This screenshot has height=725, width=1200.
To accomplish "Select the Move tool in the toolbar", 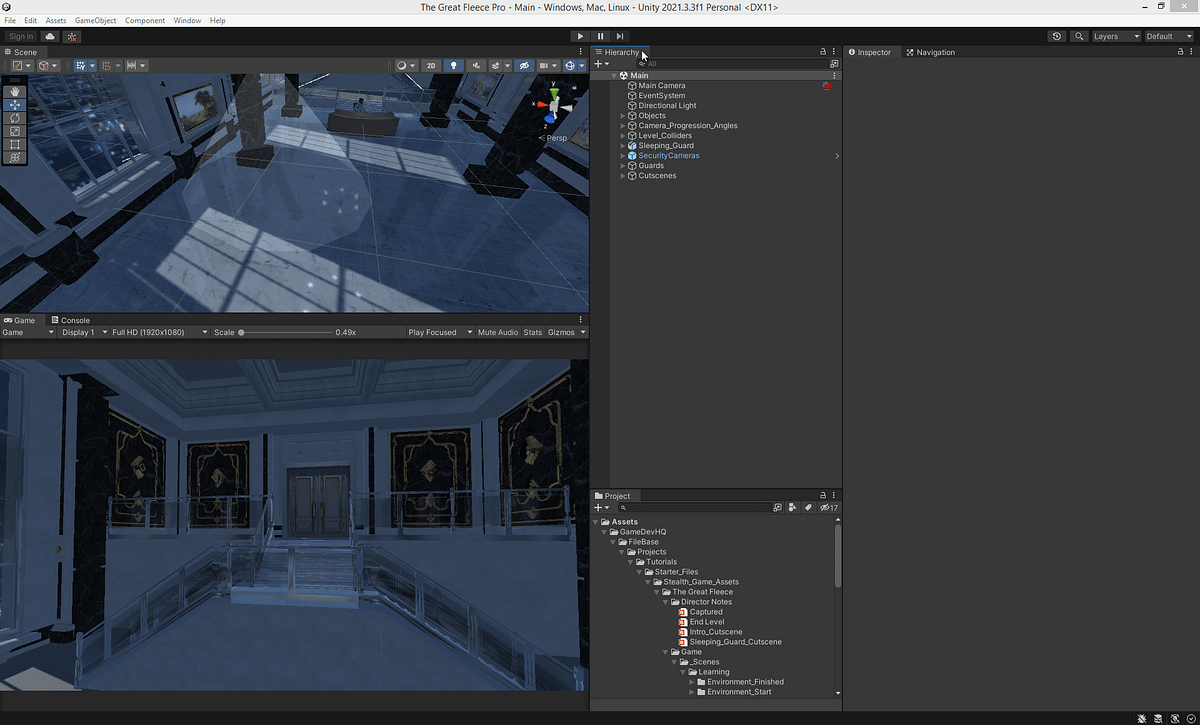I will click(14, 104).
